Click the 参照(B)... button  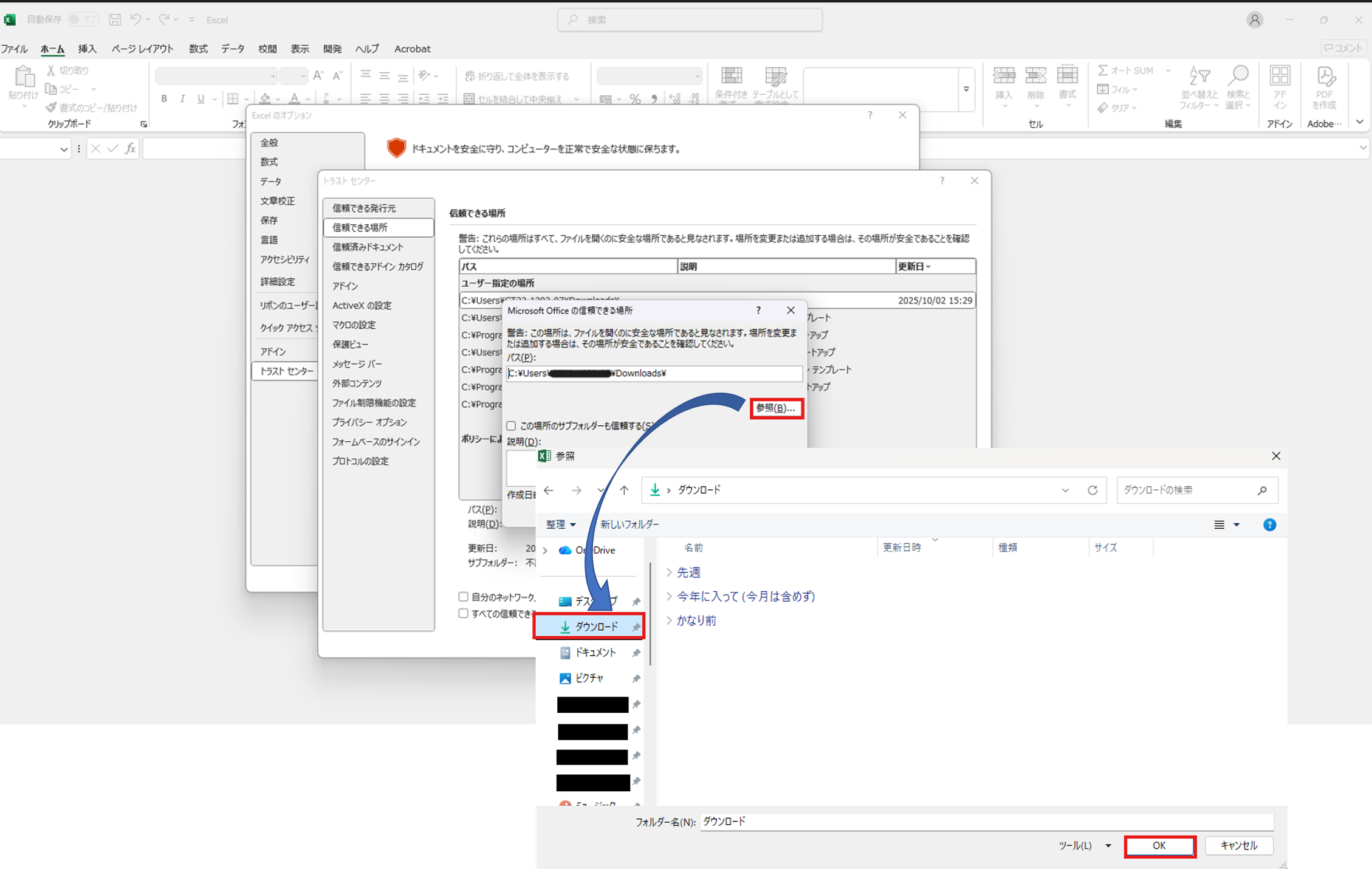[776, 408]
